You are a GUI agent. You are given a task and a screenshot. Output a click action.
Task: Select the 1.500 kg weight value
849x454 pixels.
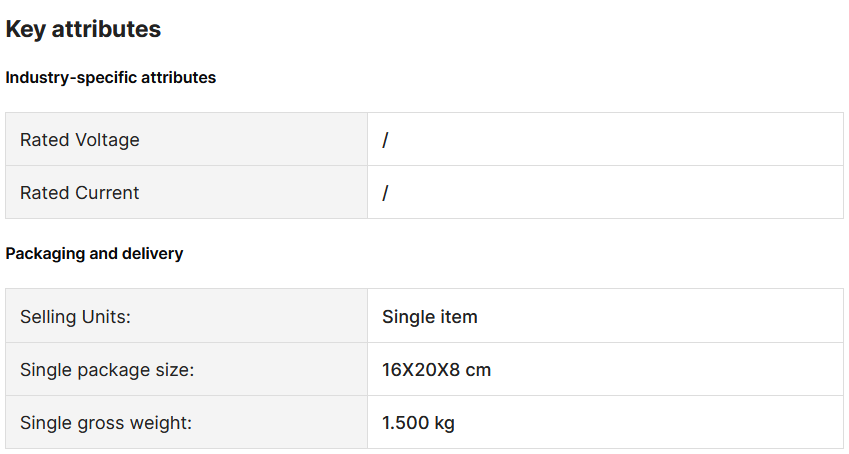point(419,423)
